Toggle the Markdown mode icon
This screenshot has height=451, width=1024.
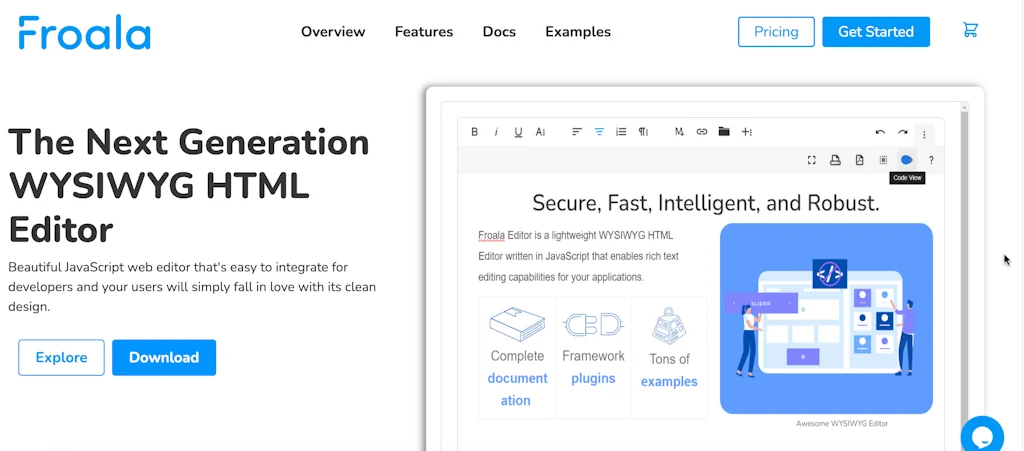pyautogui.click(x=679, y=132)
